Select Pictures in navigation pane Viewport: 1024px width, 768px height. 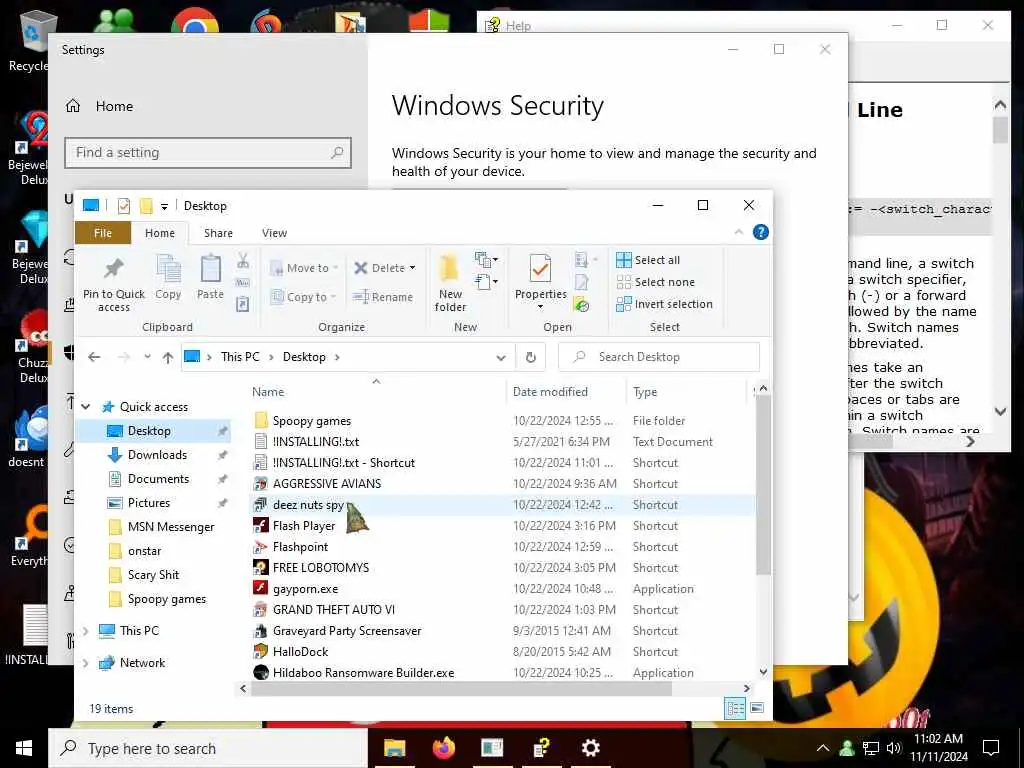148,503
